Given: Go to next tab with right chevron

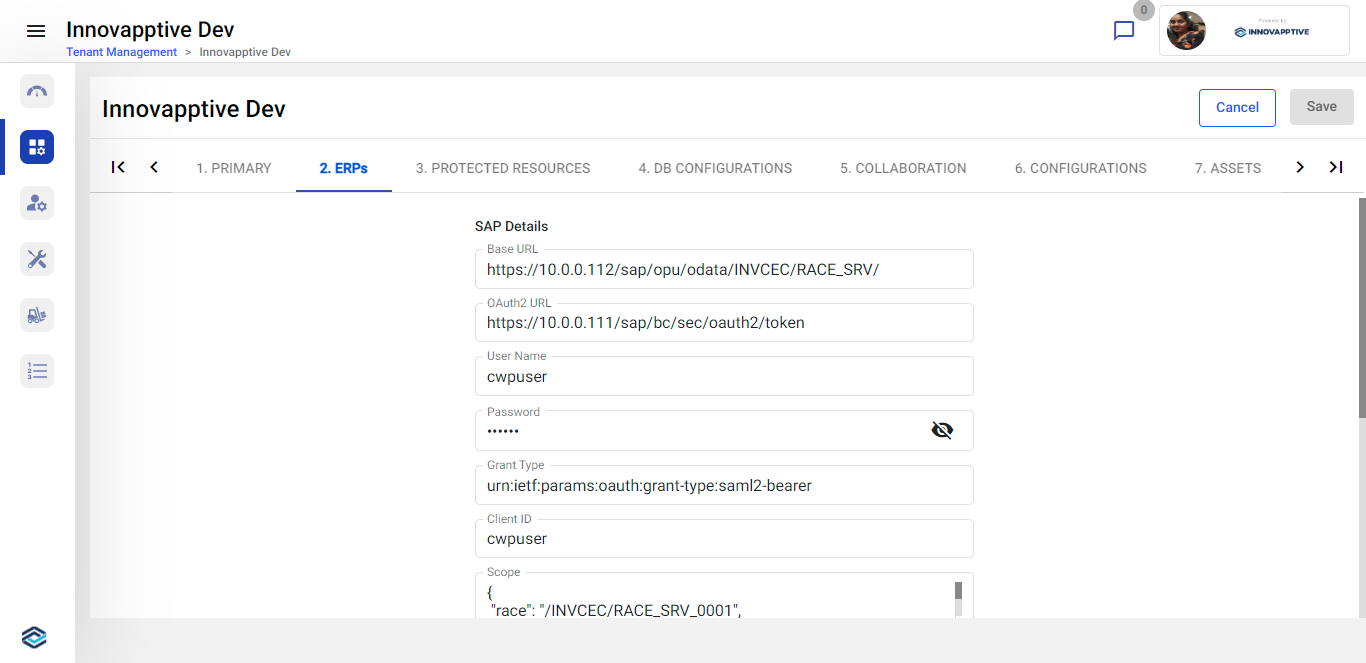Looking at the screenshot, I should click(1300, 167).
